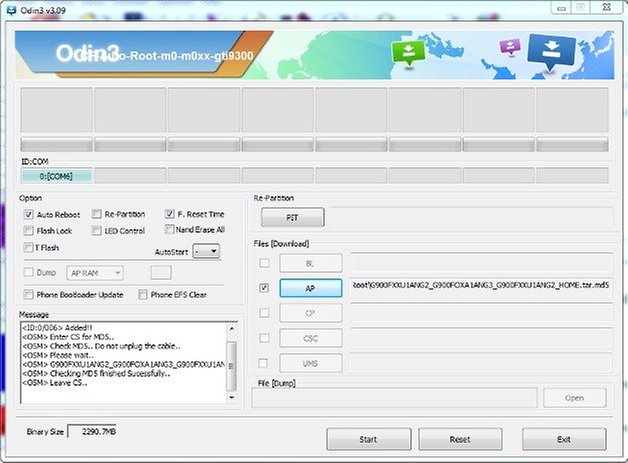Tick the Phone EFS Clear checkbox
628x463 pixels.
click(x=143, y=295)
